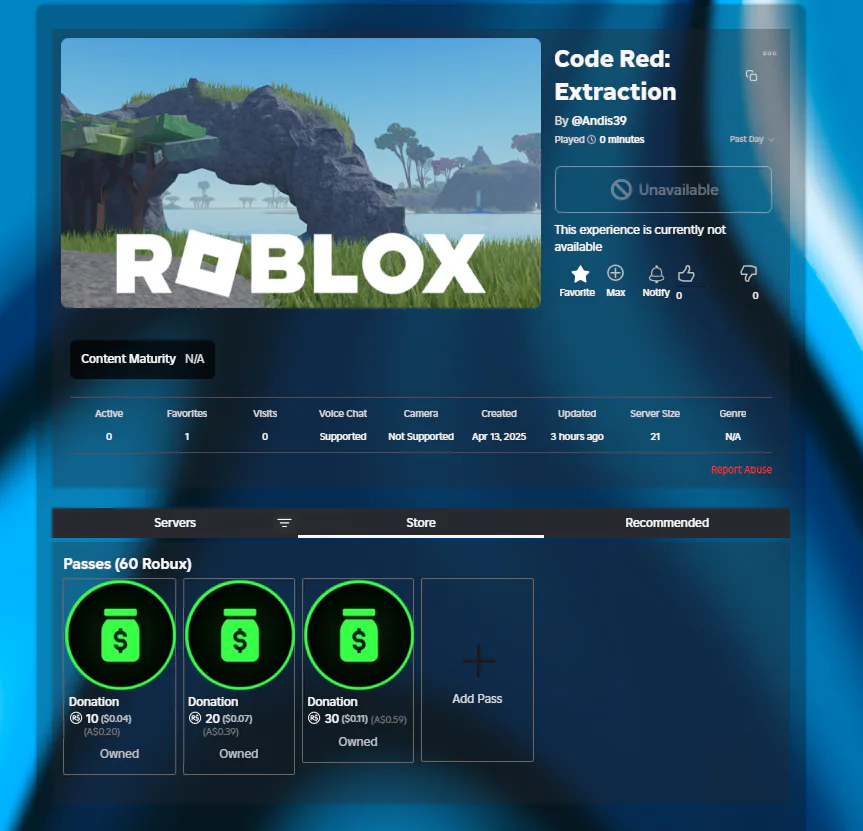The height and width of the screenshot is (831, 863).
Task: Click the Robux icon next to 20
Action: (195, 718)
